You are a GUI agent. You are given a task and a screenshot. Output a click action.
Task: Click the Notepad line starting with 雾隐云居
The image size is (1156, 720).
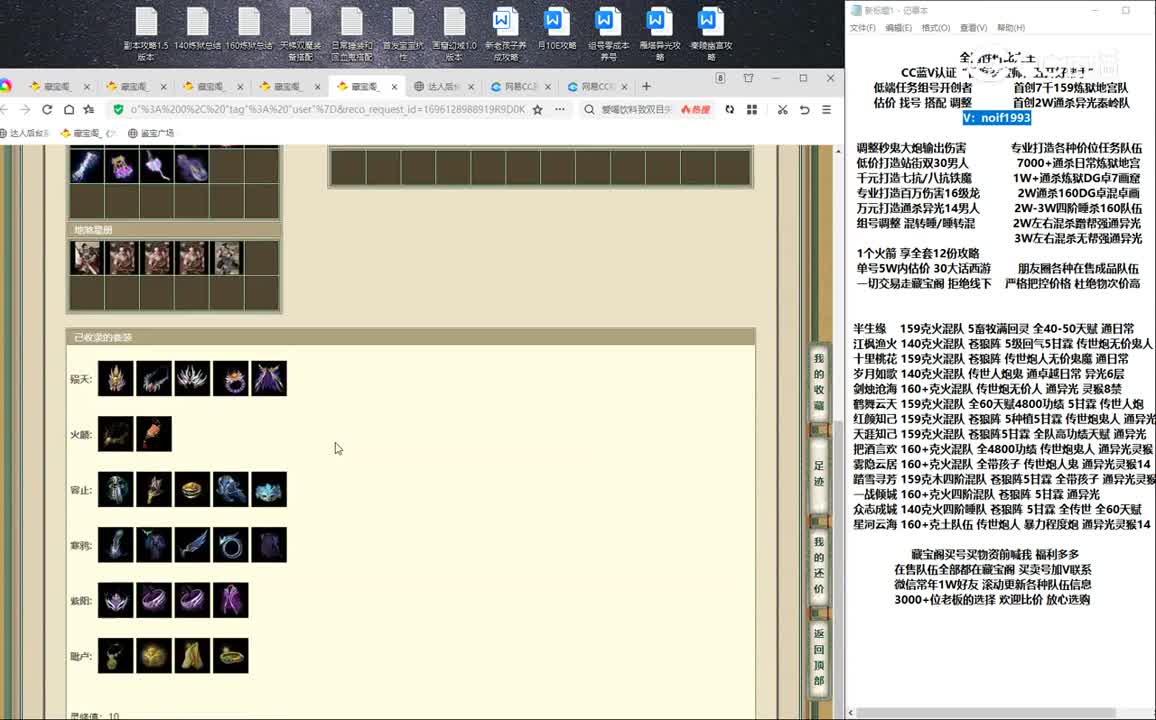(1002, 464)
